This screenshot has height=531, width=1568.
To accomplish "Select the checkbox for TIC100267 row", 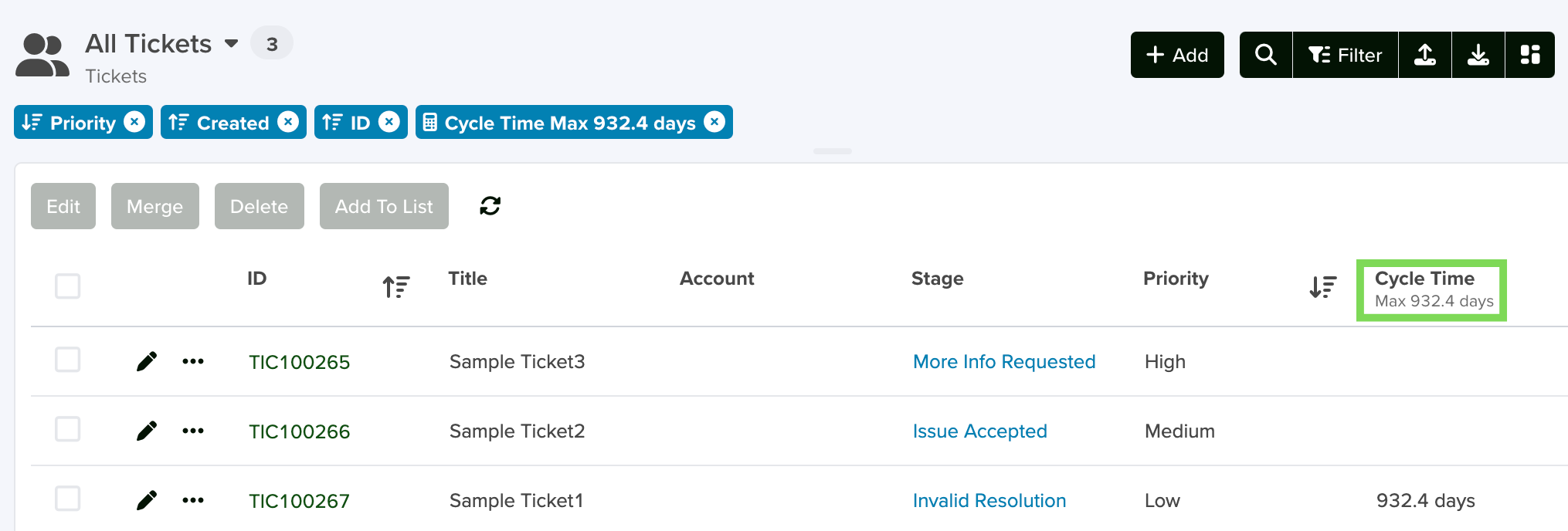I will (68, 499).
